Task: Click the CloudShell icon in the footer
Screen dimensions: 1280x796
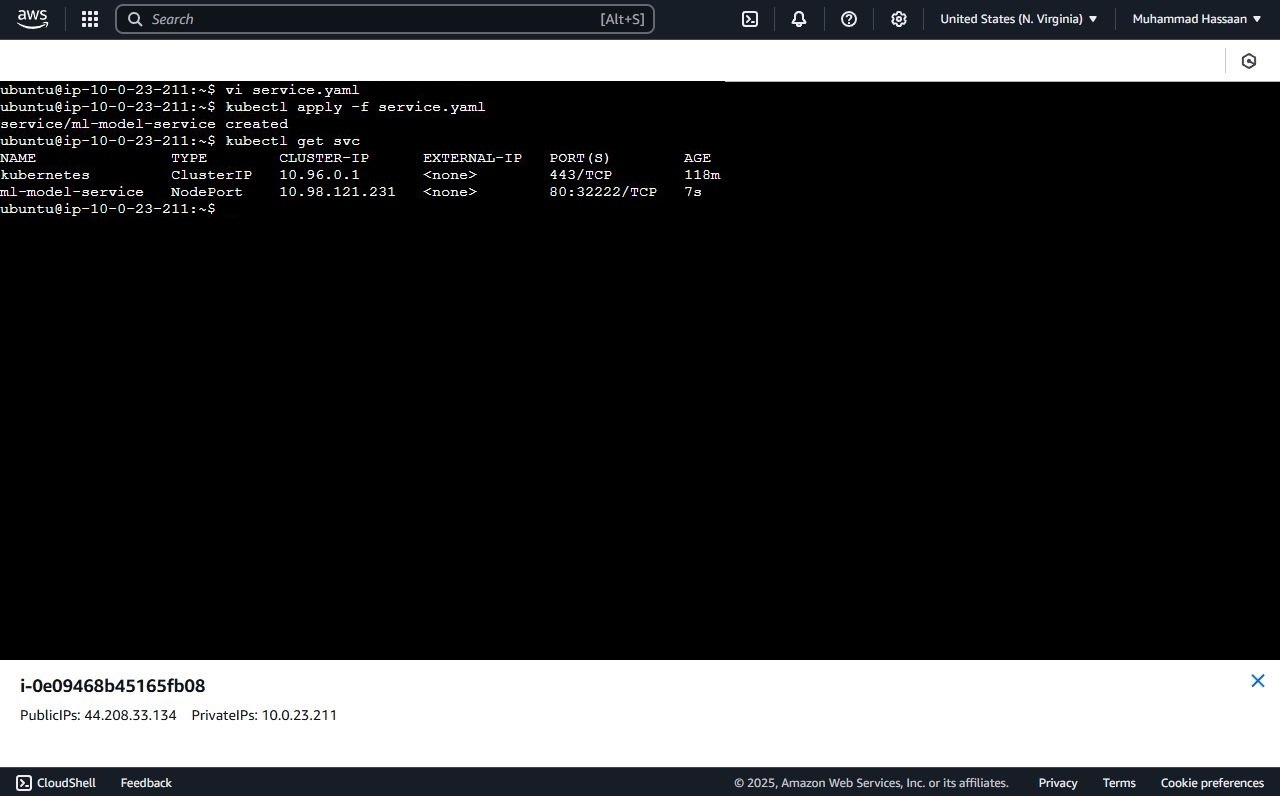Action: 24,783
